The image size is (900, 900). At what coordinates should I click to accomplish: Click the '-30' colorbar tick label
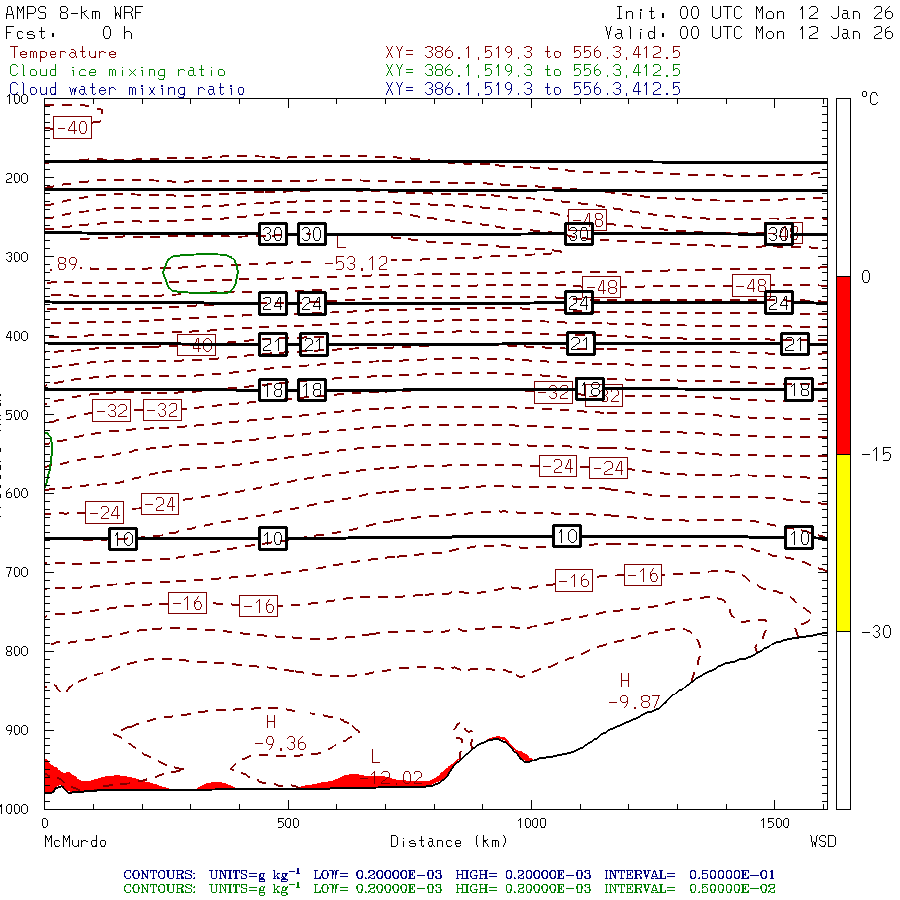coord(876,632)
